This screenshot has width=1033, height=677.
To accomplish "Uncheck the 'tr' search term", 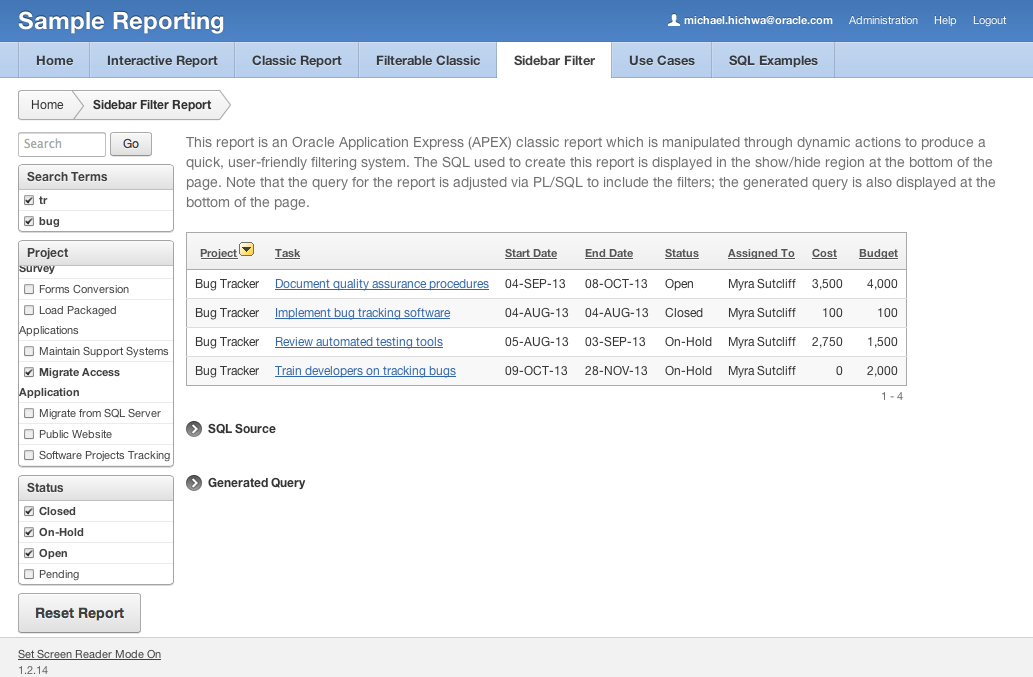I will pyautogui.click(x=28, y=199).
